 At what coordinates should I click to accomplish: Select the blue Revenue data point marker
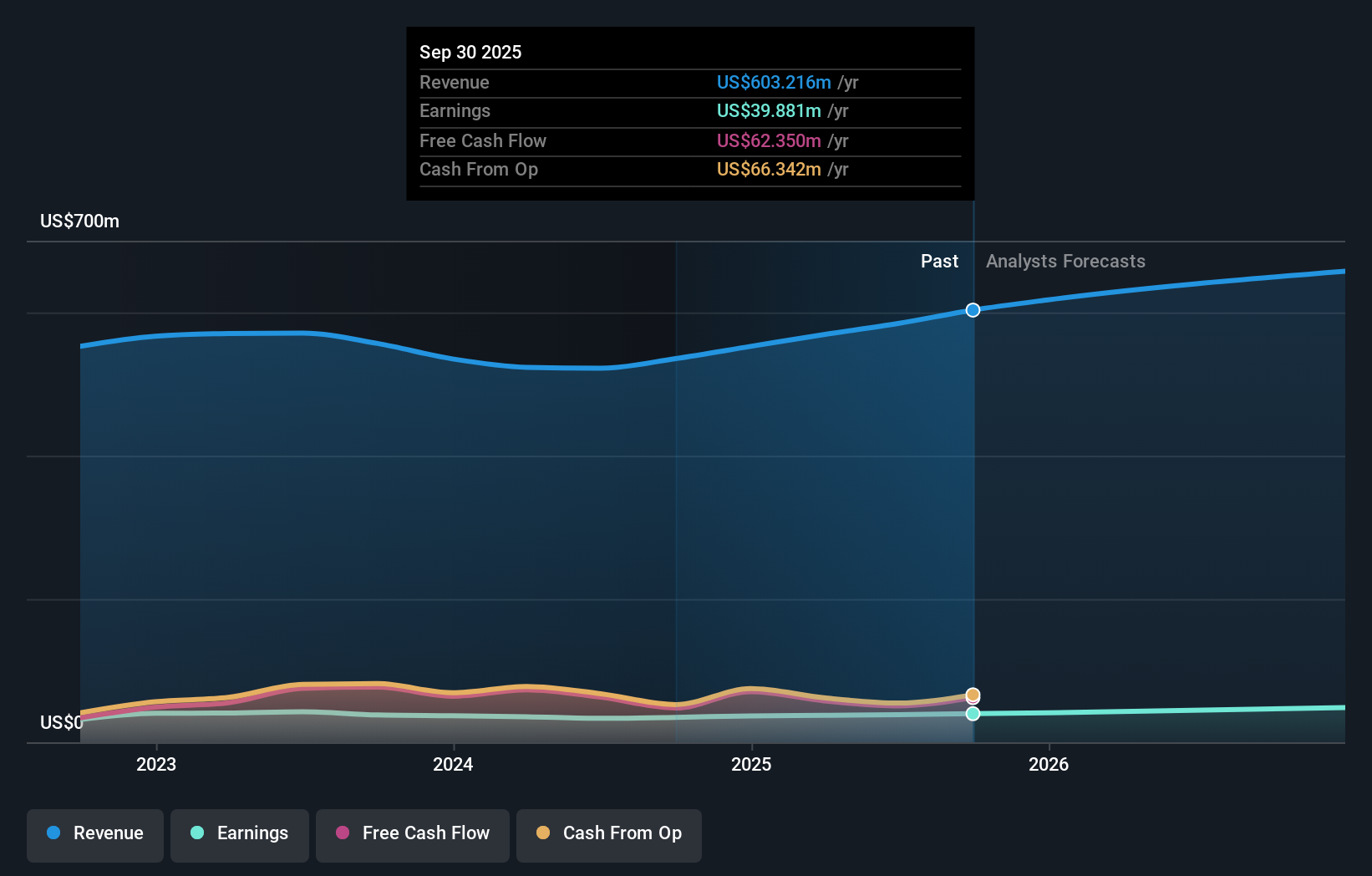pos(972,310)
